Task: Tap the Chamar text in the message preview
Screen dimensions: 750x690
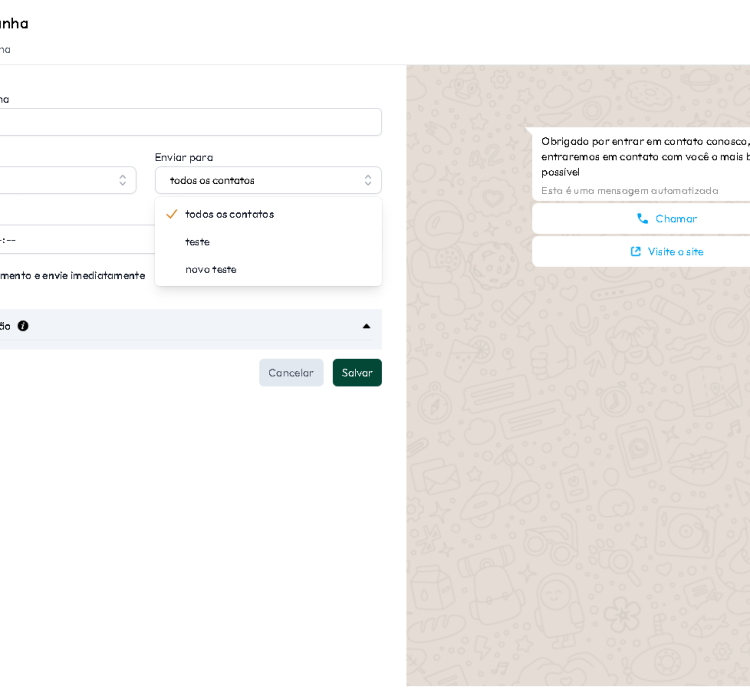Action: [x=676, y=219]
